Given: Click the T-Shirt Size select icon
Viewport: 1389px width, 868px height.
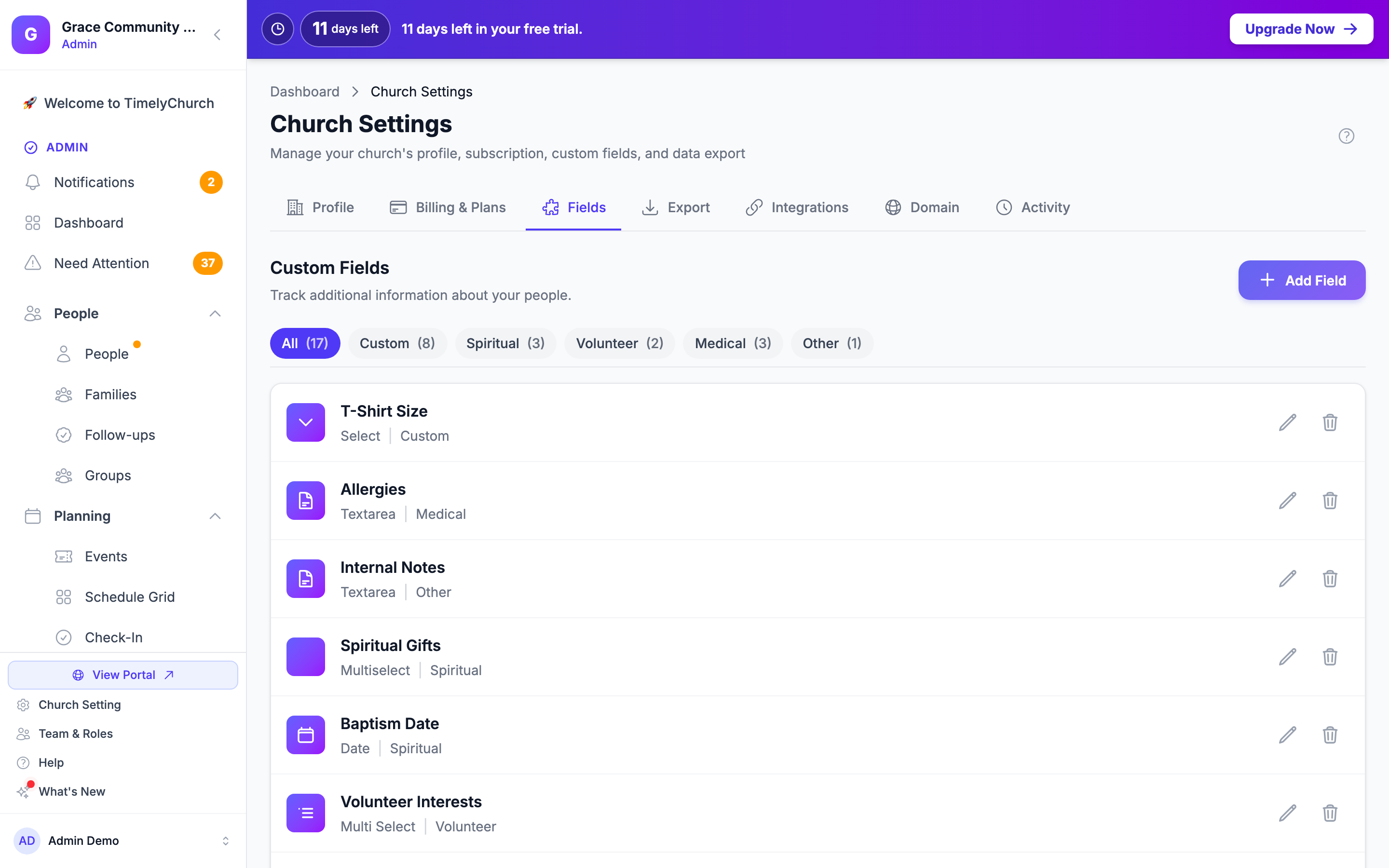Looking at the screenshot, I should click(305, 422).
